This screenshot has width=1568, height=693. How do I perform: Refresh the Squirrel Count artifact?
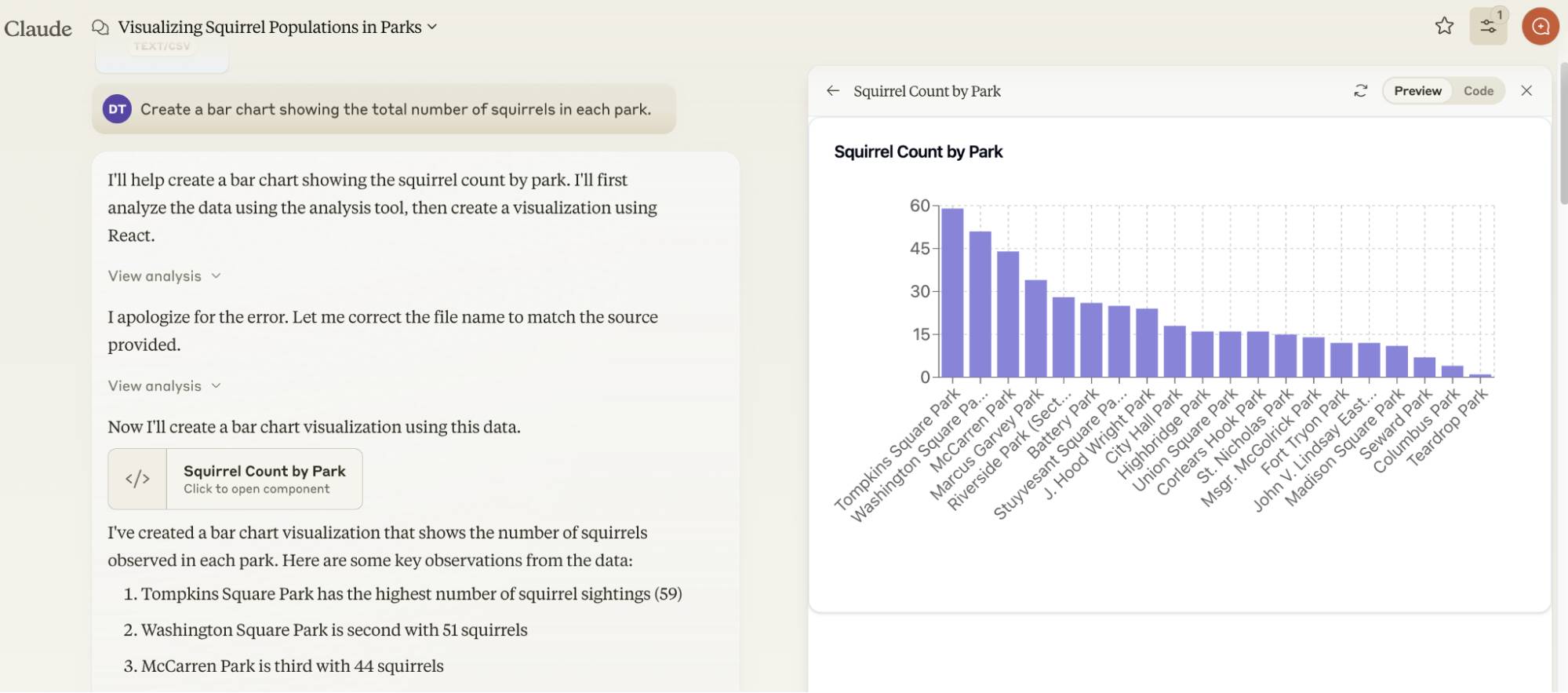coord(1360,91)
